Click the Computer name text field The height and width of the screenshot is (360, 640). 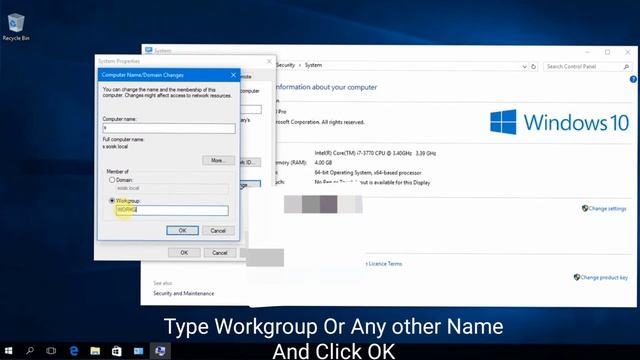coord(169,129)
